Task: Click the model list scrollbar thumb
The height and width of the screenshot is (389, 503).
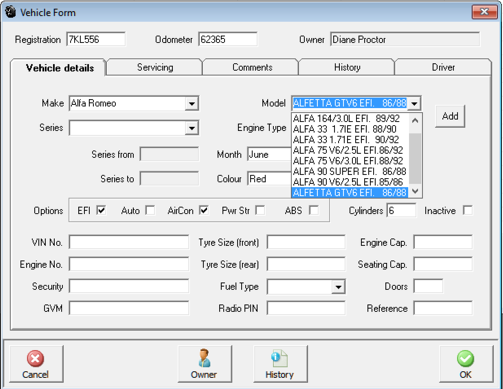Action: [415, 158]
